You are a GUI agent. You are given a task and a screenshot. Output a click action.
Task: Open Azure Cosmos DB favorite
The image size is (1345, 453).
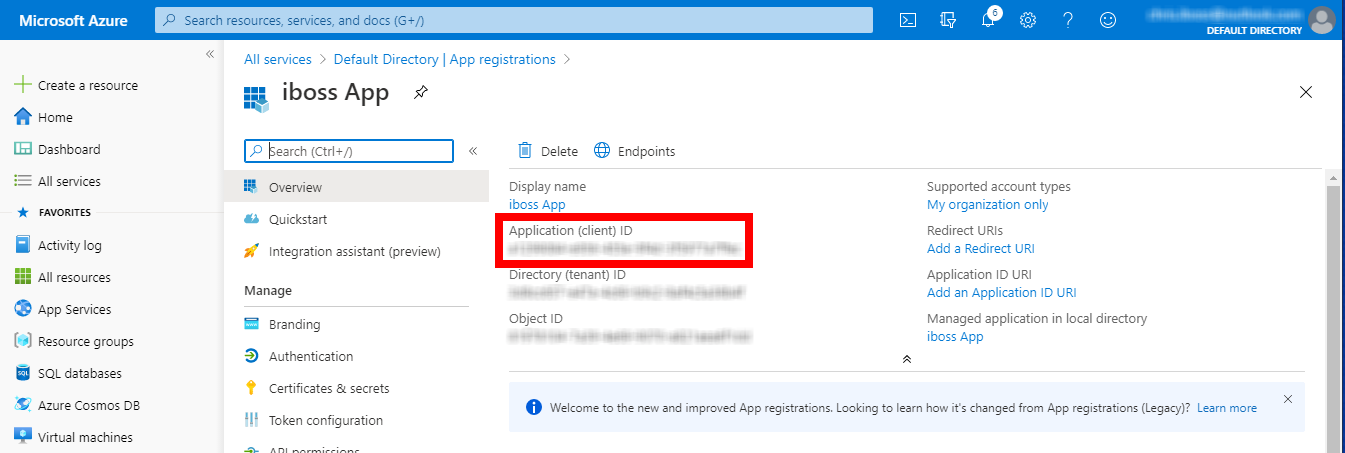tap(76, 405)
